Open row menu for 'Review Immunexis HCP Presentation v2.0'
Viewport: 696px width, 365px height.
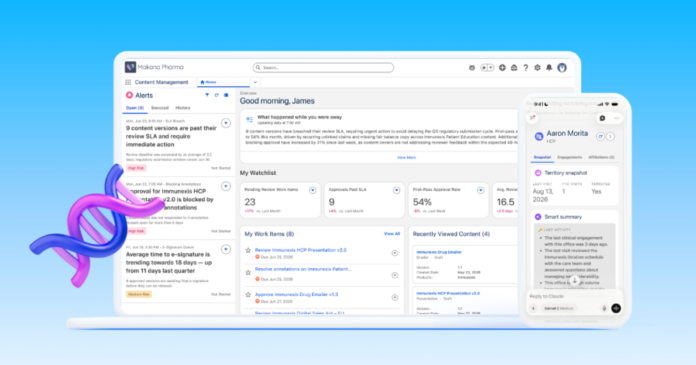[x=395, y=253]
